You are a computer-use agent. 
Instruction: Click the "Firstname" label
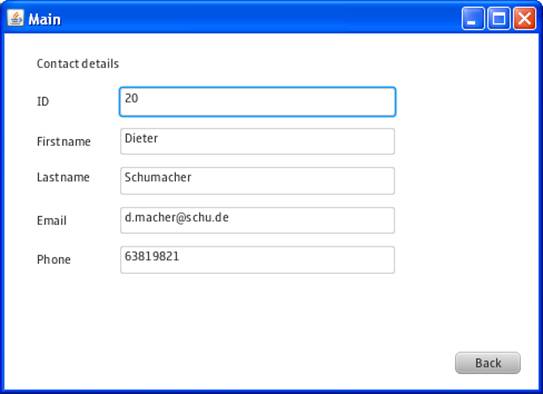coord(64,141)
